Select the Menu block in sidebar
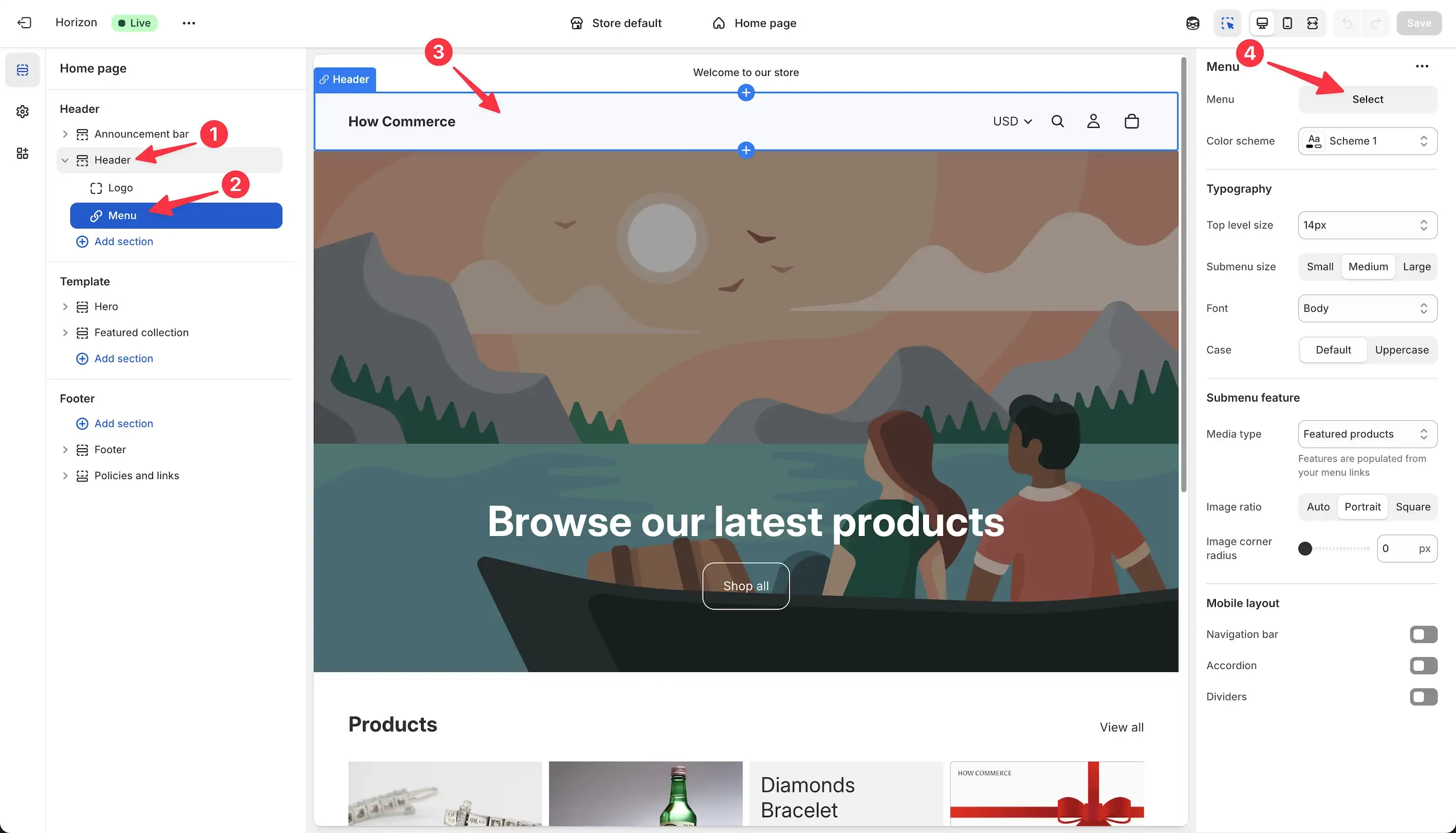Screen dimensions: 1456x833 point(176,215)
